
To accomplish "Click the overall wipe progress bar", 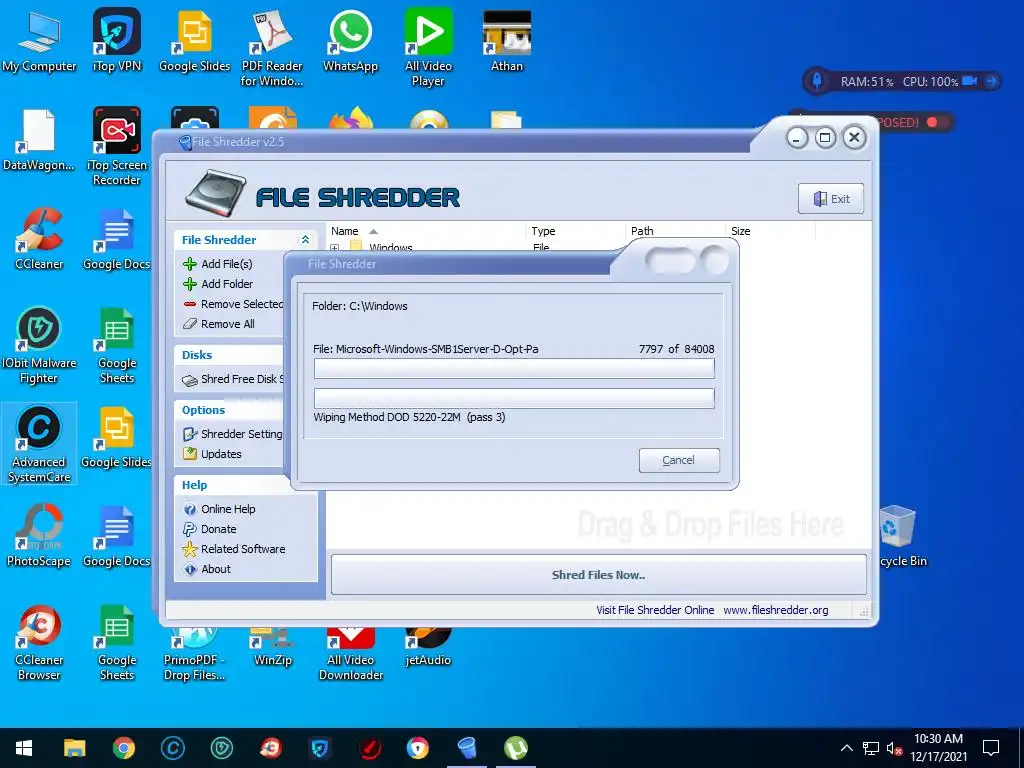I will (514, 398).
